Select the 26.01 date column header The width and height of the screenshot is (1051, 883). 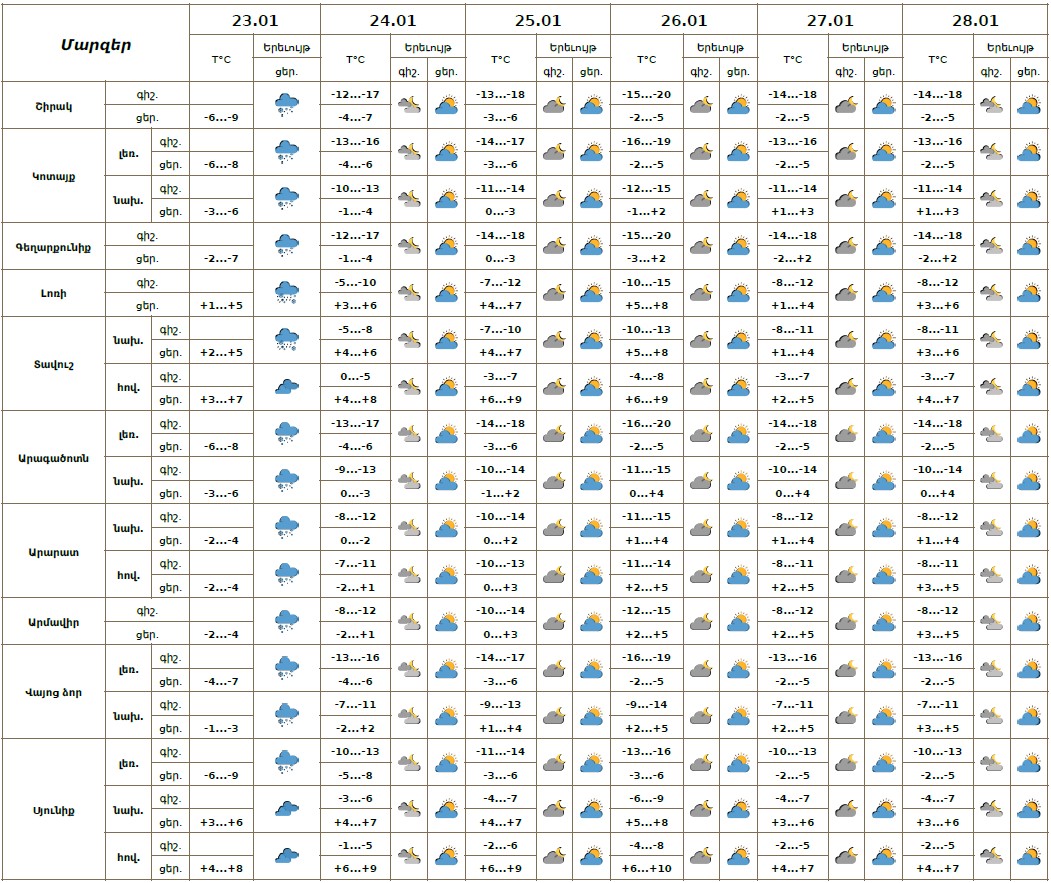(x=684, y=20)
